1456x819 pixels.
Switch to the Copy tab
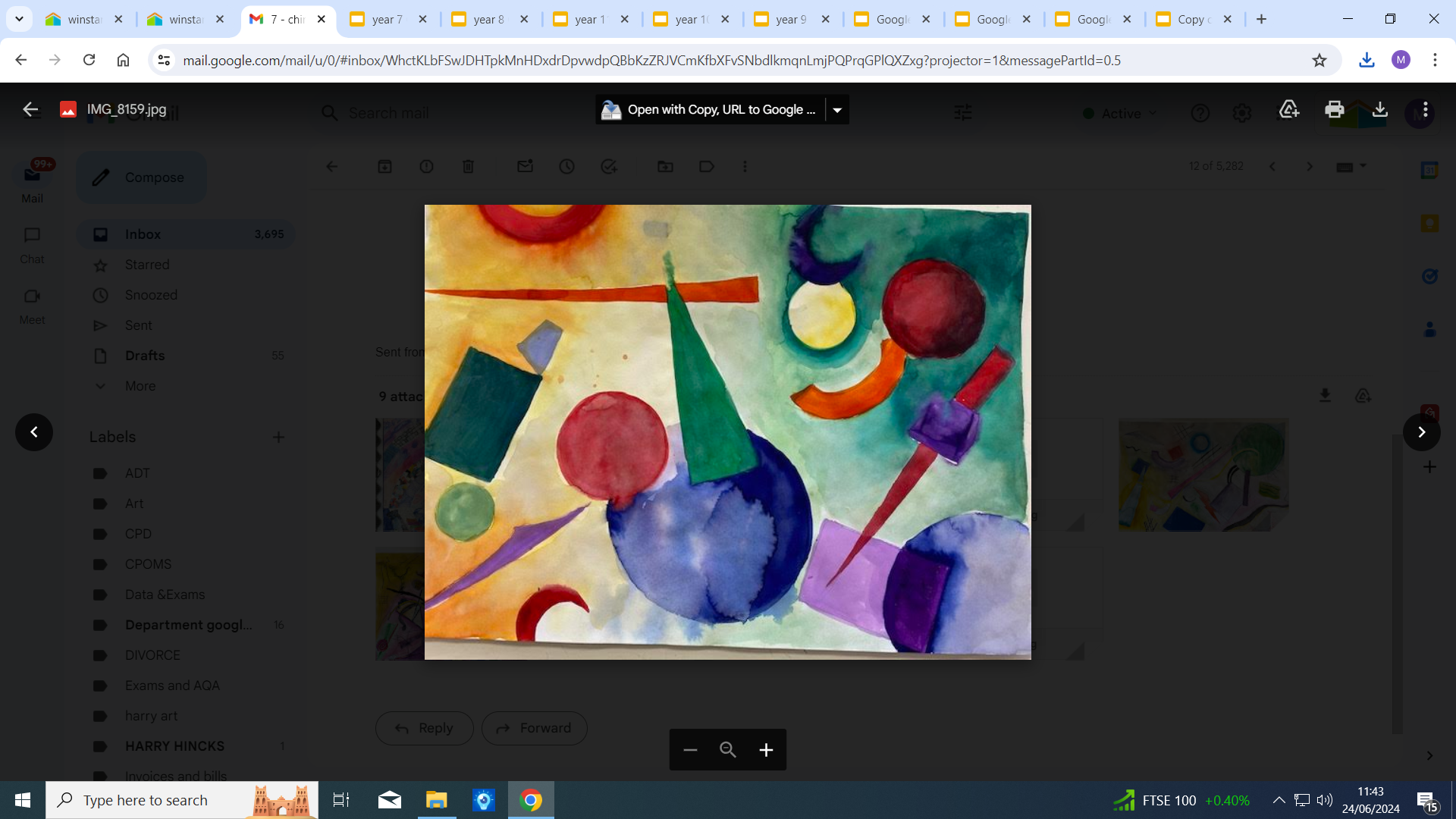click(x=1194, y=20)
